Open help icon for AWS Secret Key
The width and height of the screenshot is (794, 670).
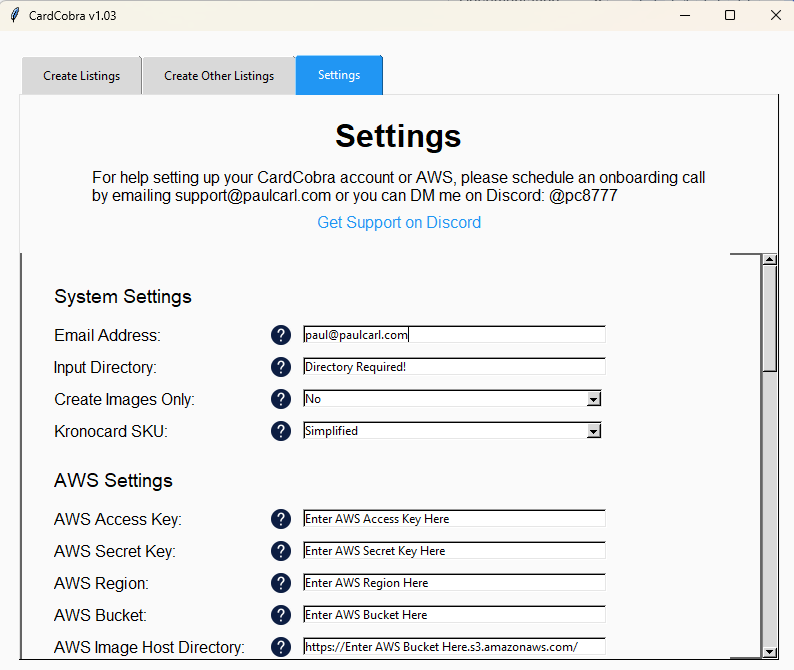click(281, 551)
